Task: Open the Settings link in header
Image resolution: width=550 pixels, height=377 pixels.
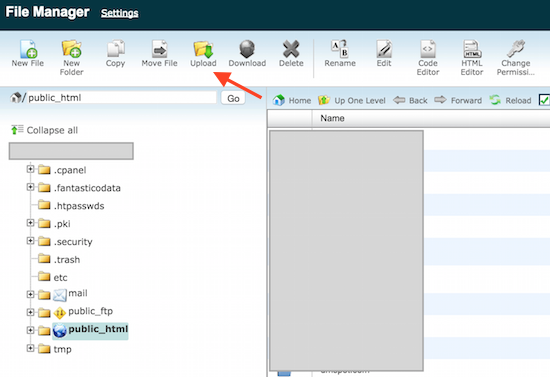Action: (120, 13)
